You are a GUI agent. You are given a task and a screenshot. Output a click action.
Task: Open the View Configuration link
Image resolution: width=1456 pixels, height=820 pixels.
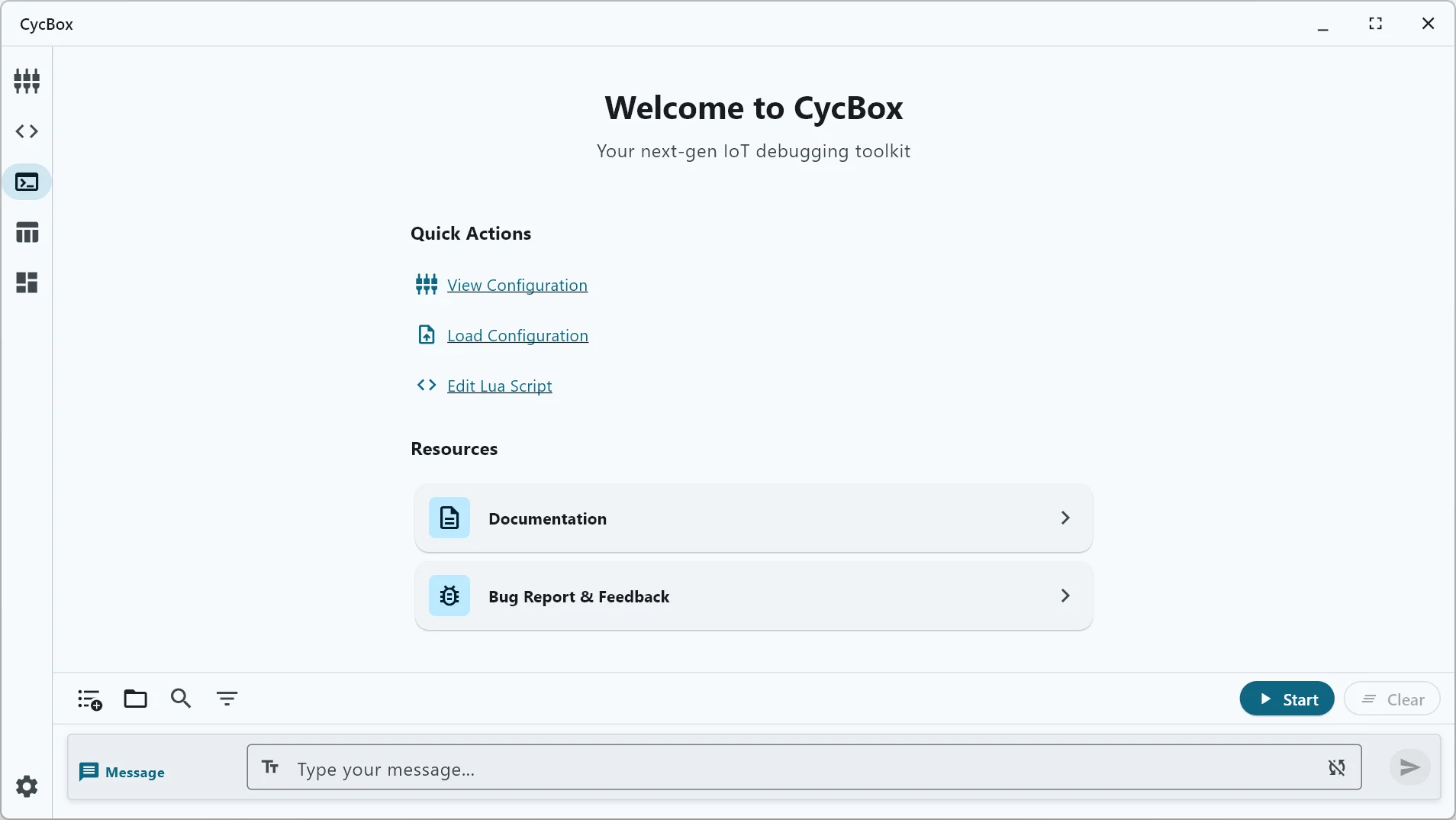pyautogui.click(x=517, y=285)
